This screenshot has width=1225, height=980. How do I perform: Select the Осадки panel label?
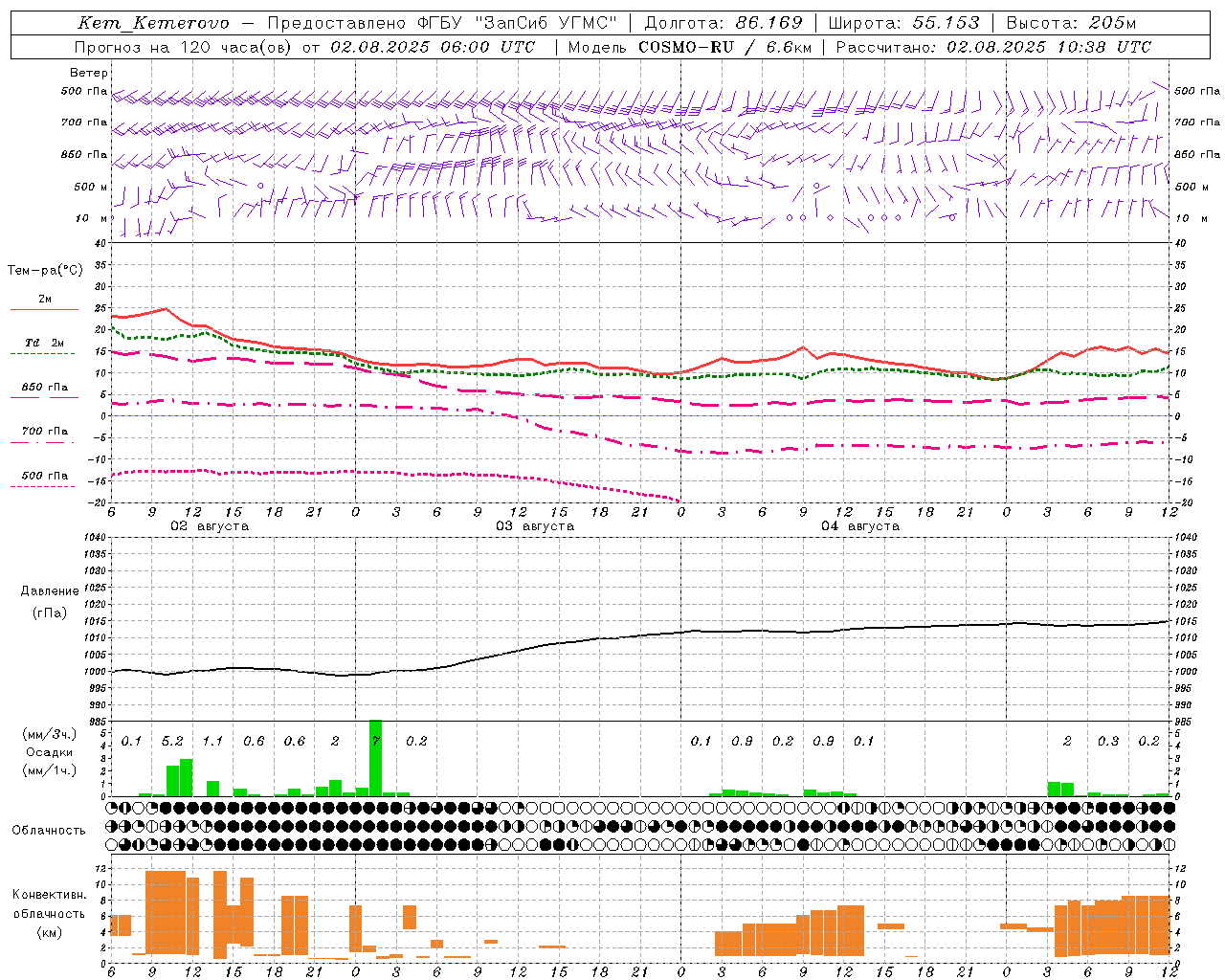click(x=50, y=752)
